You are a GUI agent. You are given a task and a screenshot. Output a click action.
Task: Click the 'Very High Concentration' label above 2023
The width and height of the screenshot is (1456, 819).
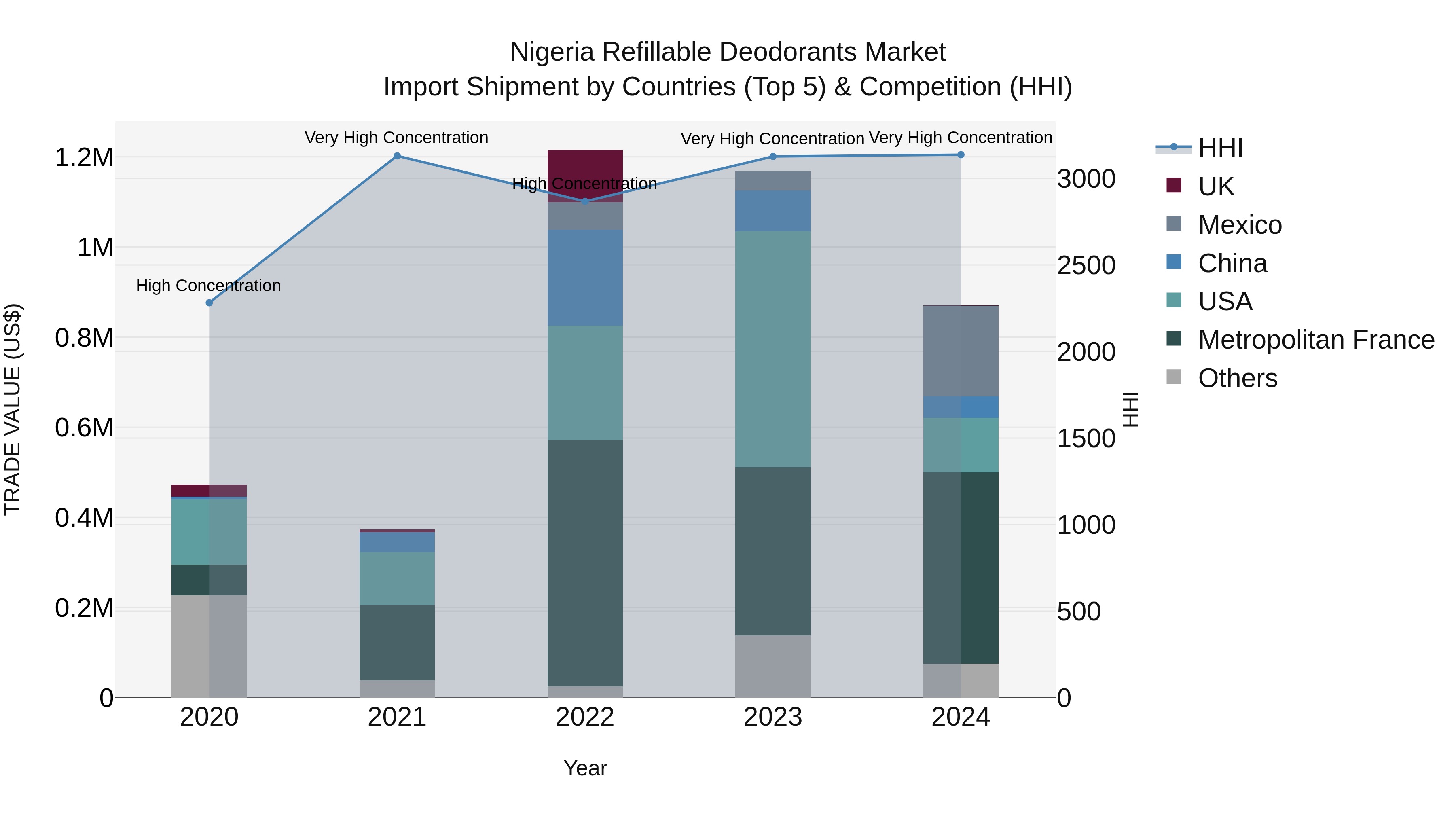[x=772, y=138]
